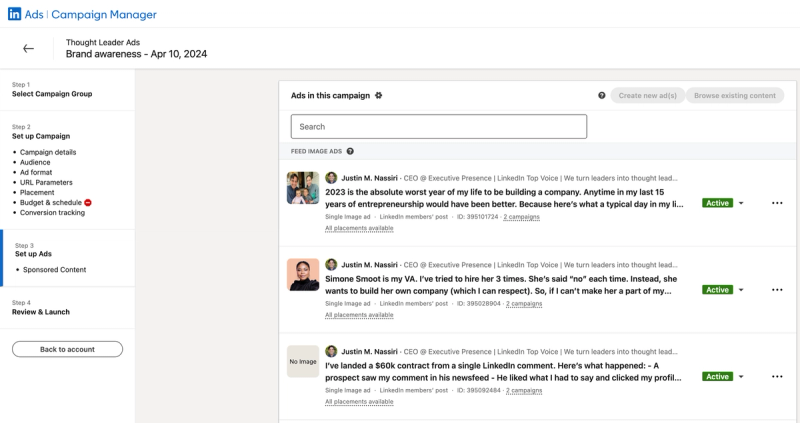
Task: Open help icon next to FEED IMAGE ADS
Action: (350, 151)
